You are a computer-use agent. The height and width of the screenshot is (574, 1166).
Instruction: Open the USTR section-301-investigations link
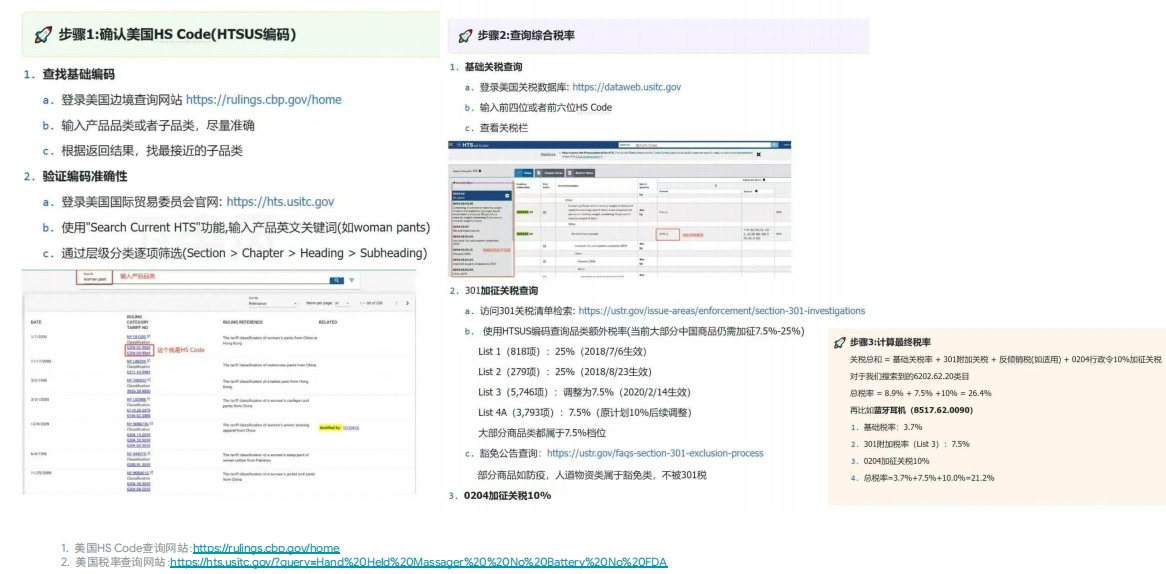click(721, 311)
